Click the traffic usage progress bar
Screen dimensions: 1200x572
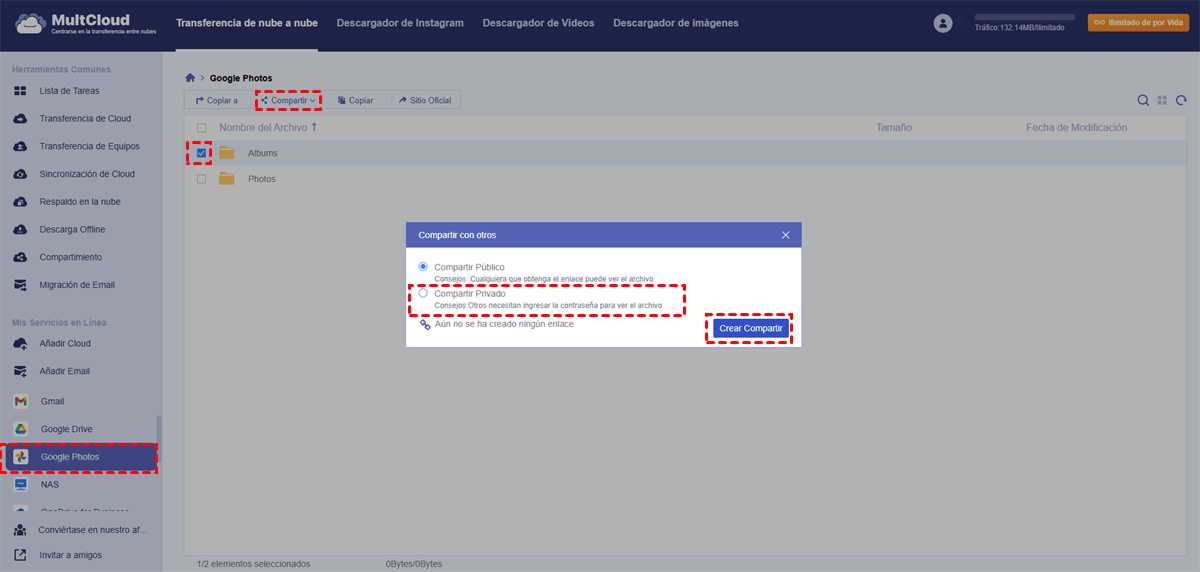pyautogui.click(x=1025, y=17)
